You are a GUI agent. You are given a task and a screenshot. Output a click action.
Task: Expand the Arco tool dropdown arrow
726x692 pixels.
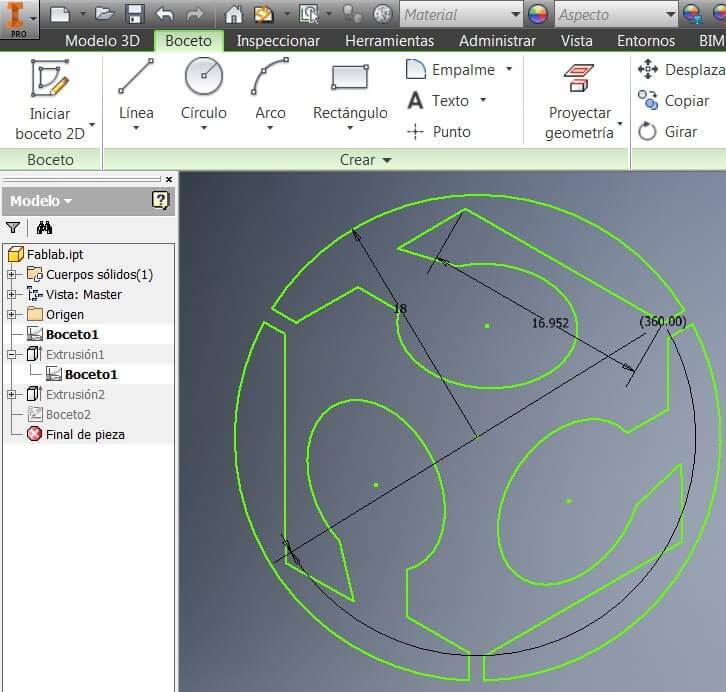270,128
